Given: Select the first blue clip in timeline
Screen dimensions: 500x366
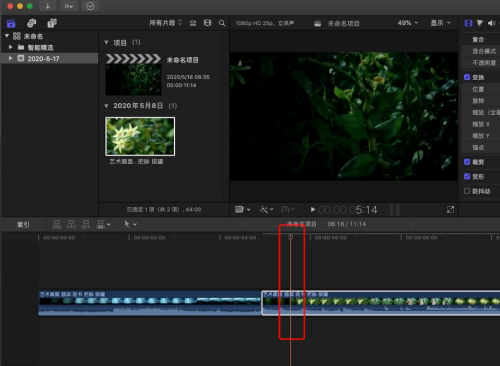Looking at the screenshot, I should [150, 303].
